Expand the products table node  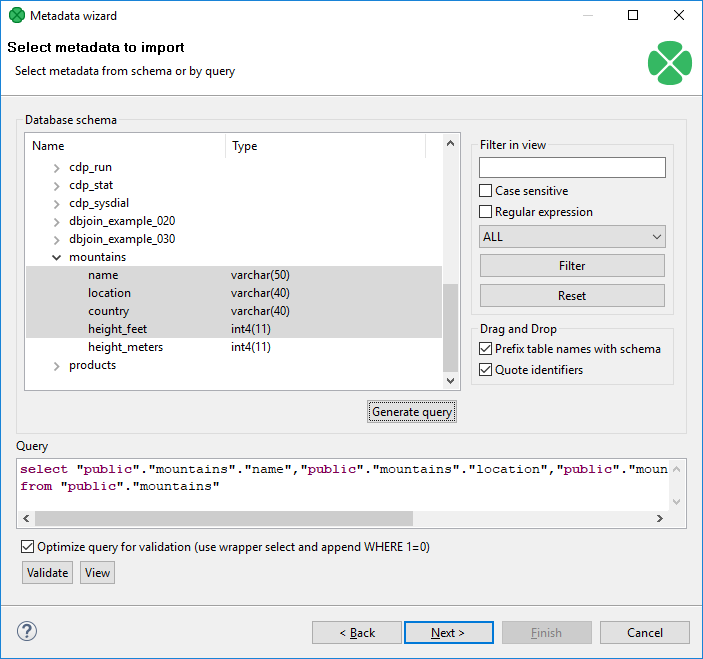tap(57, 366)
